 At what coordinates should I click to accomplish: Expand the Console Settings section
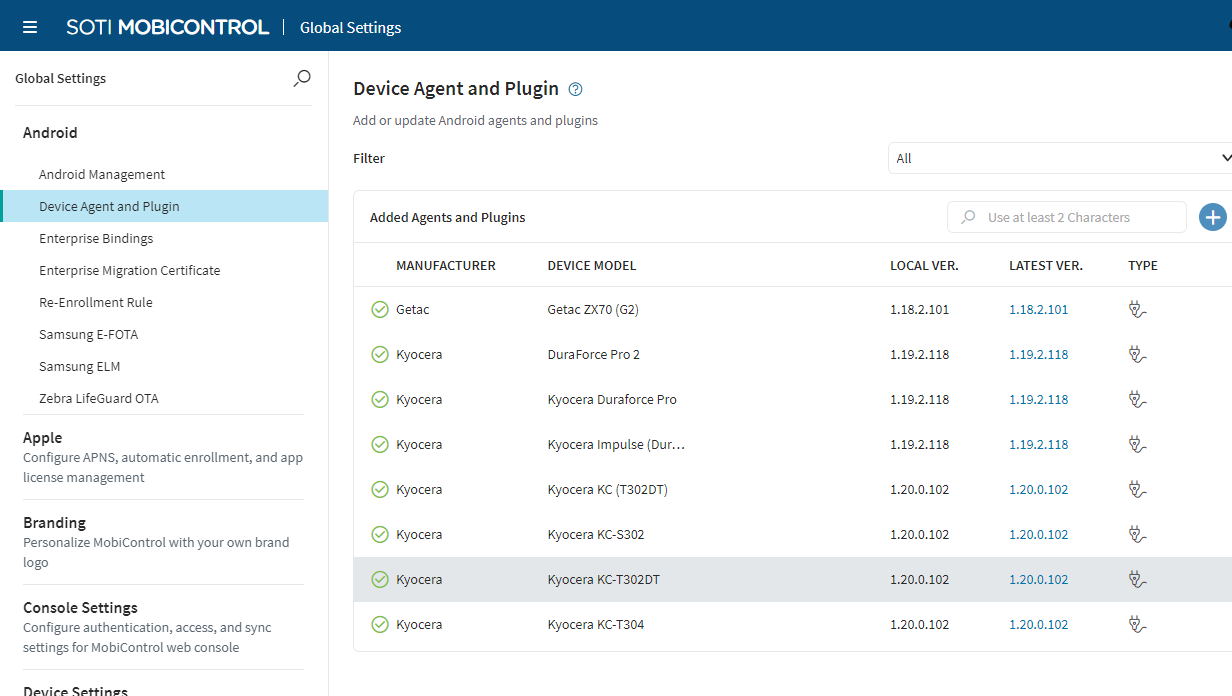click(x=80, y=608)
